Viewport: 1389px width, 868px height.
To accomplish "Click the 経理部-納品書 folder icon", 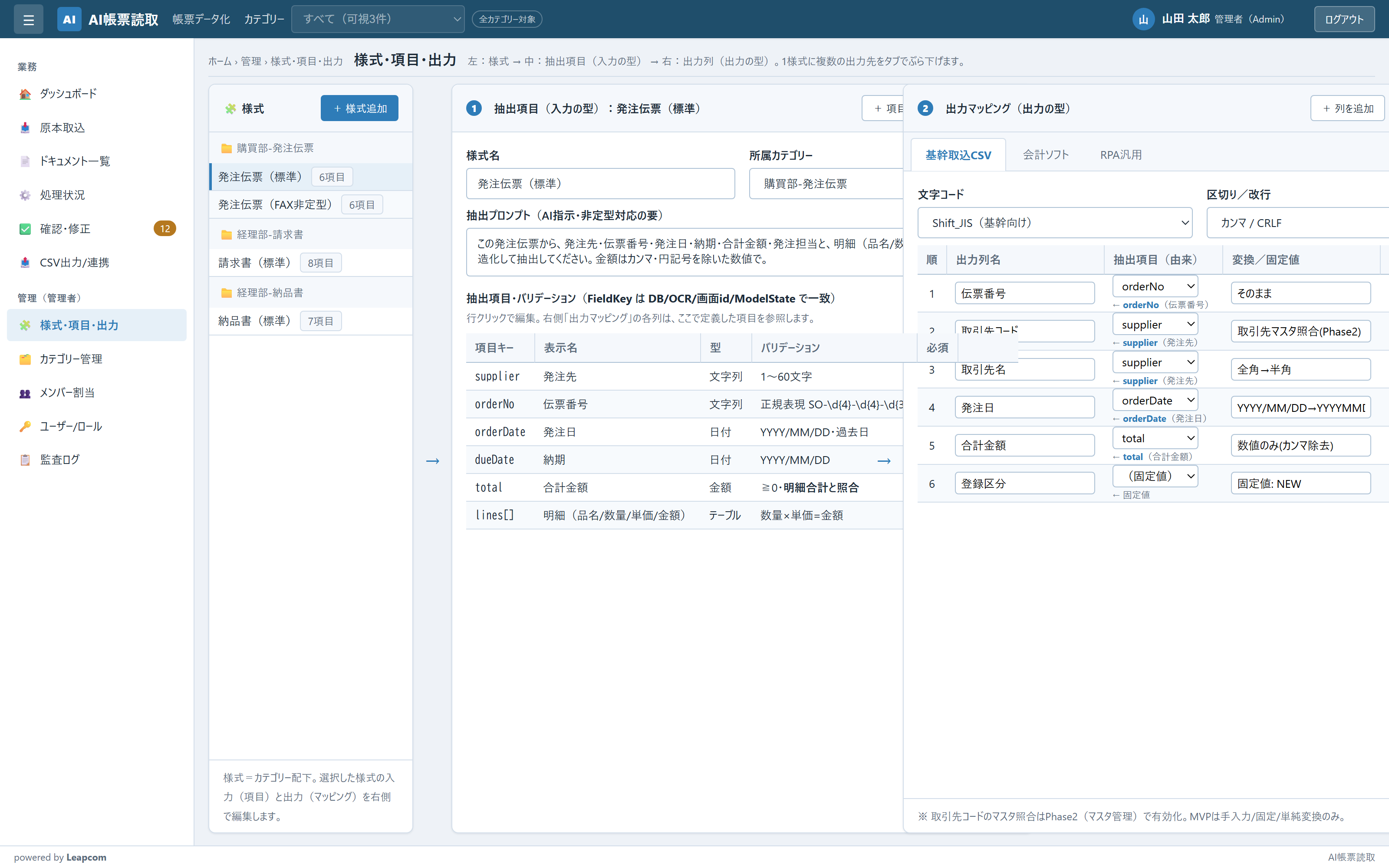I will tap(227, 293).
